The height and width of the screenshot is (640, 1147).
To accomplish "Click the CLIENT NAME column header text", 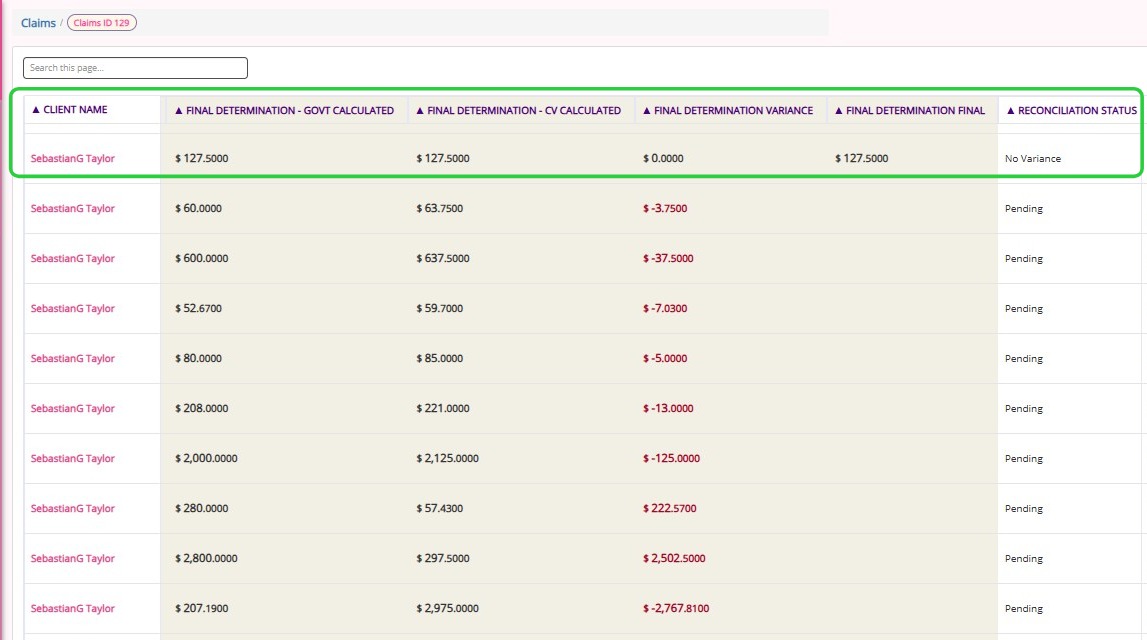I will [75, 110].
